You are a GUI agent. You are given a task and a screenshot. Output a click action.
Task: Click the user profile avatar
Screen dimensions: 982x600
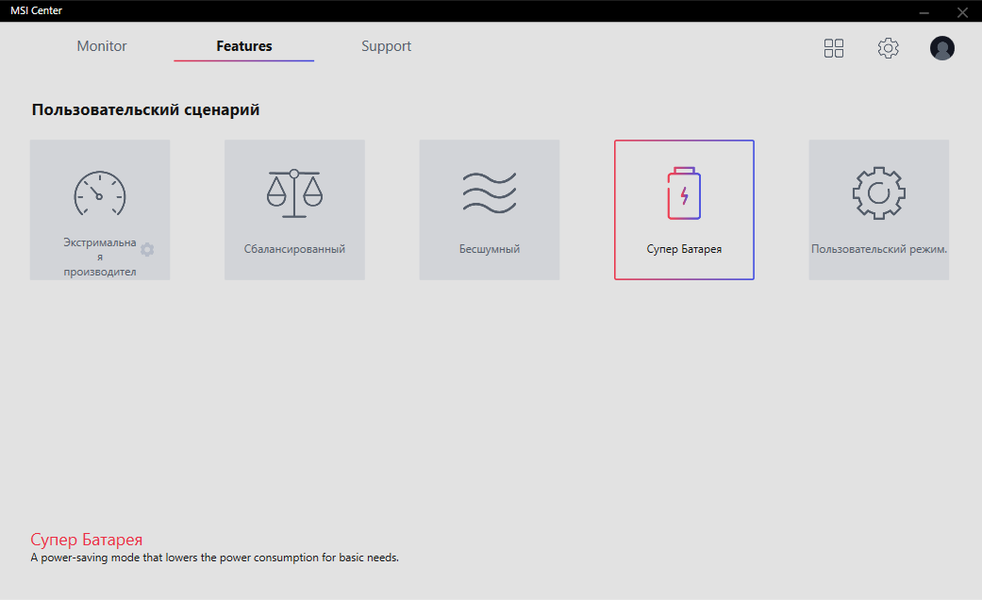pos(942,48)
